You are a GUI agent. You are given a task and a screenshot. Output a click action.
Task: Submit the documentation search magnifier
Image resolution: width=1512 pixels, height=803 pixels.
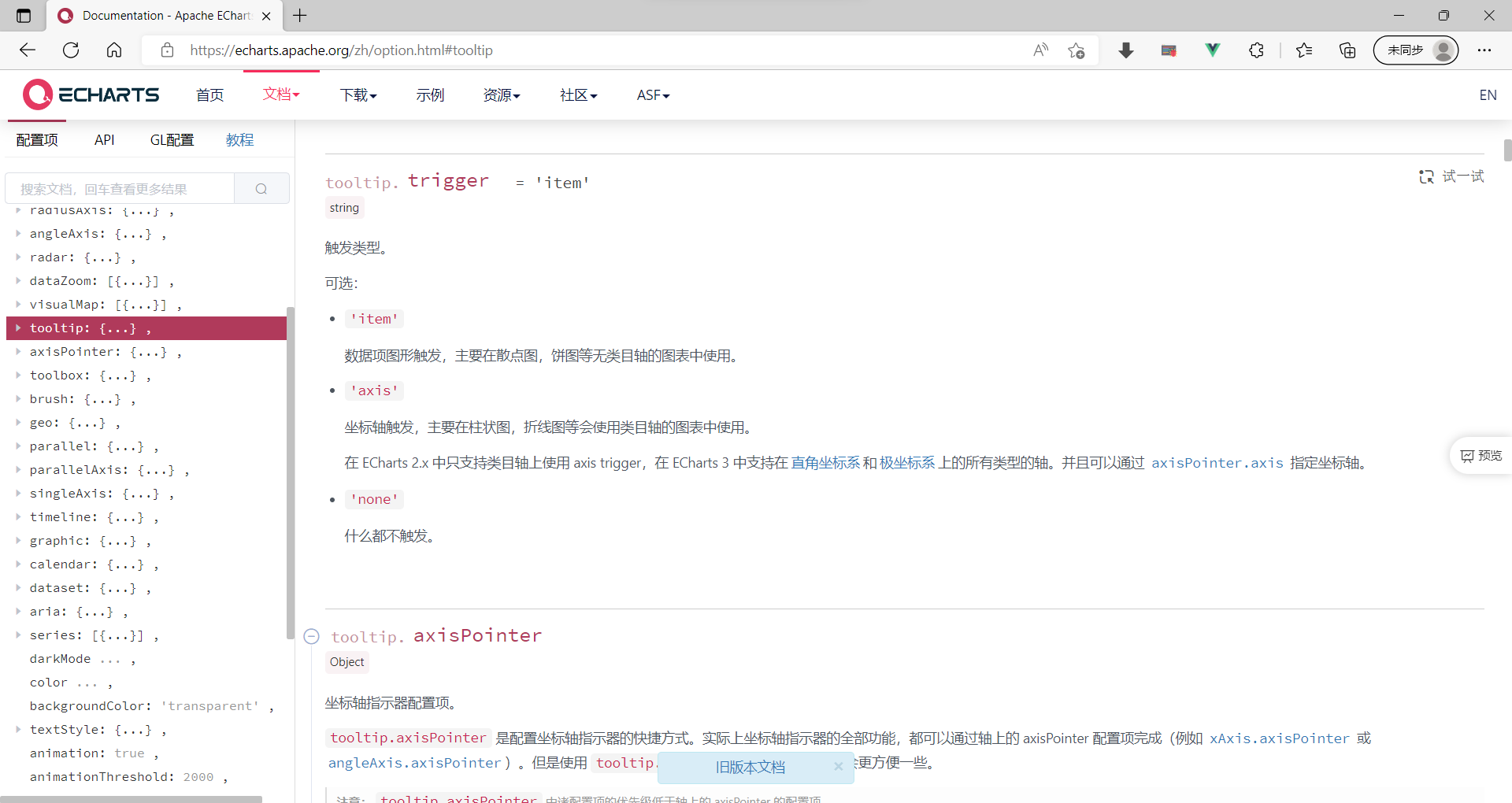261,189
